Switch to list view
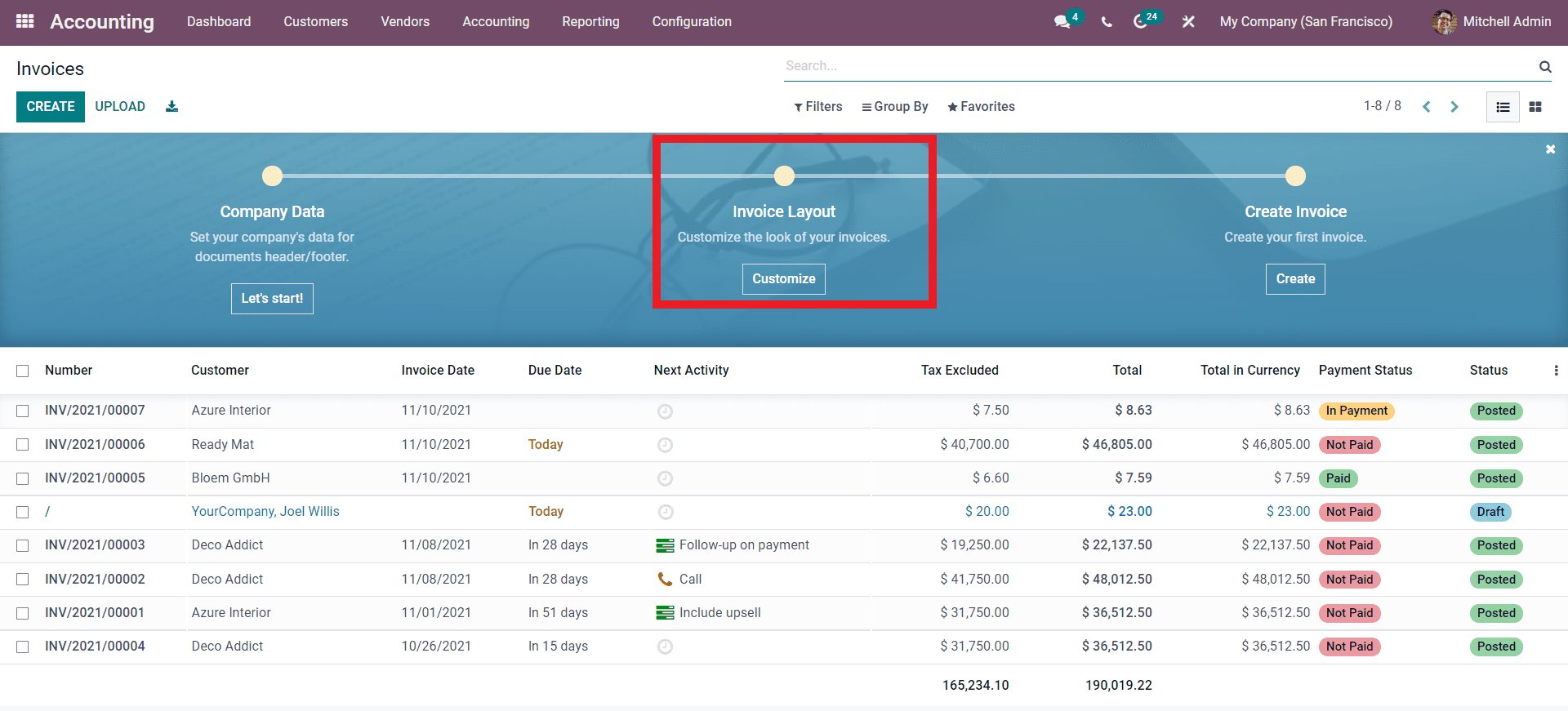Image resolution: width=1568 pixels, height=711 pixels. coord(1503,107)
